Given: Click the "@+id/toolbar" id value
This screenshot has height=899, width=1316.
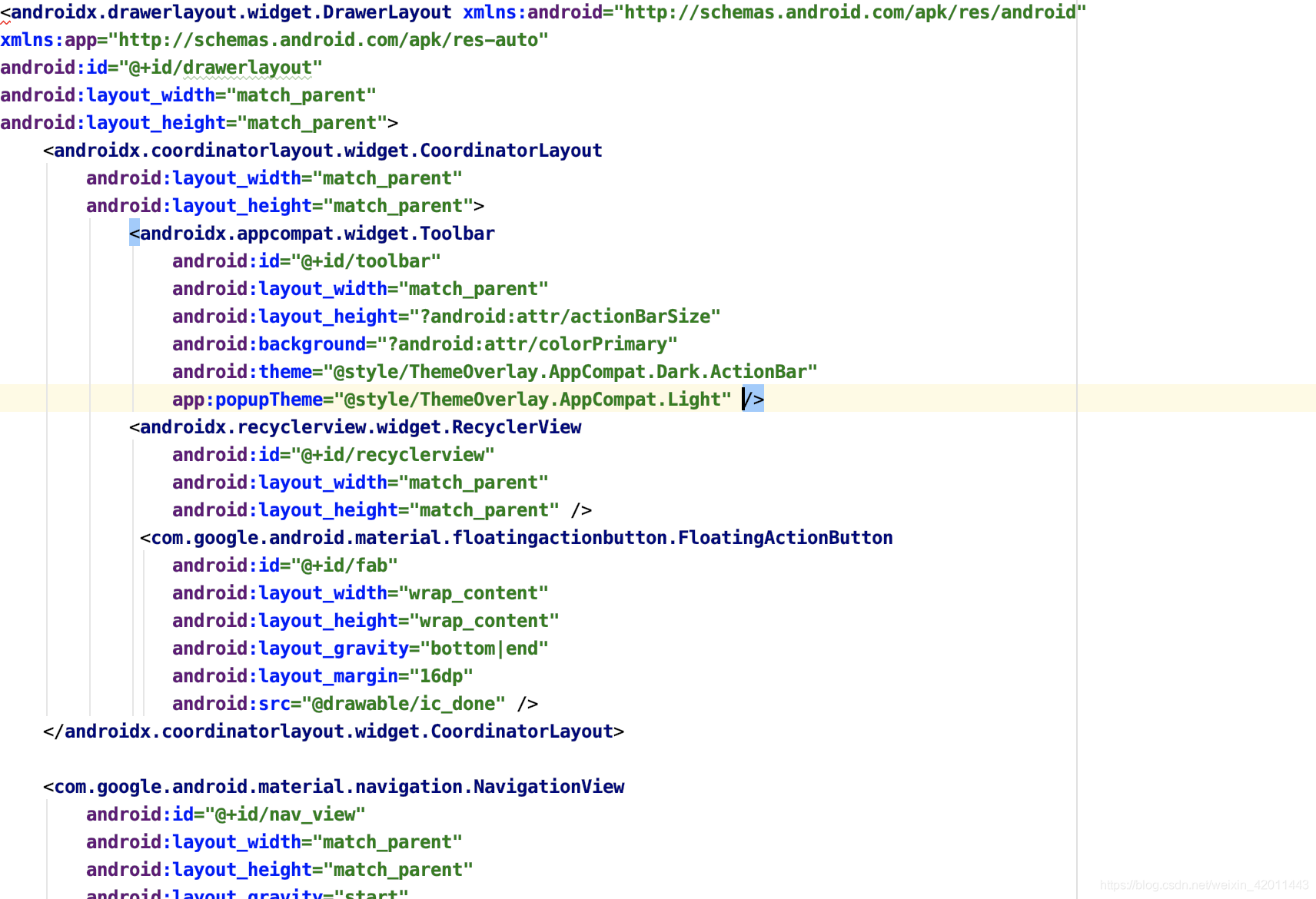Looking at the screenshot, I should coord(366,261).
